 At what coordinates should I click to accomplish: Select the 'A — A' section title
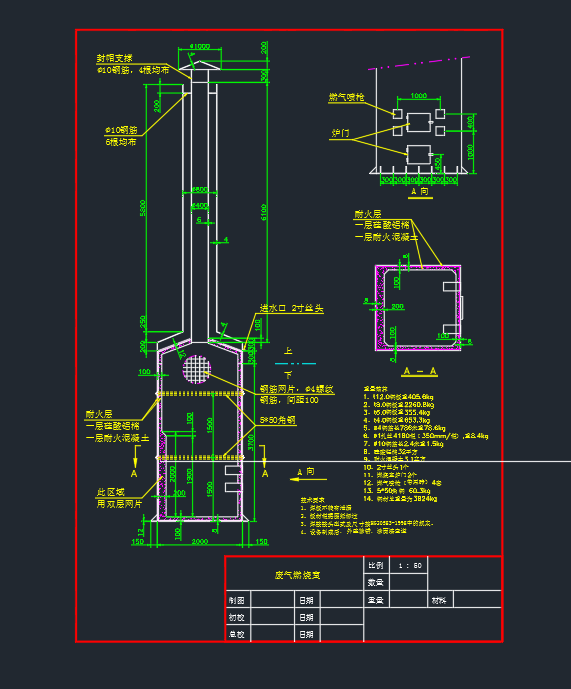420,371
